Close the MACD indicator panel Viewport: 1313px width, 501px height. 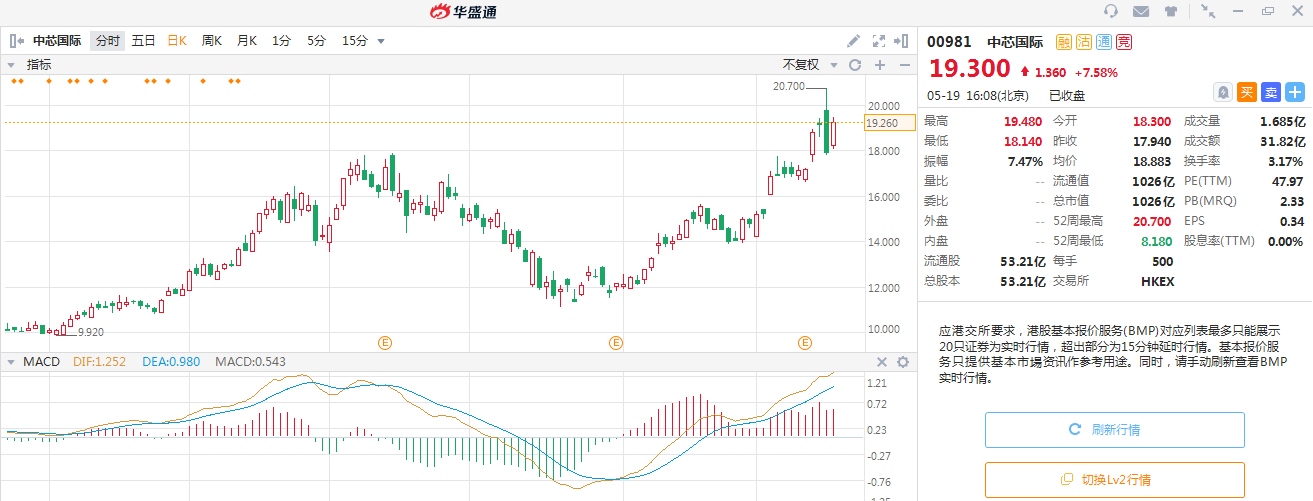tap(882, 362)
